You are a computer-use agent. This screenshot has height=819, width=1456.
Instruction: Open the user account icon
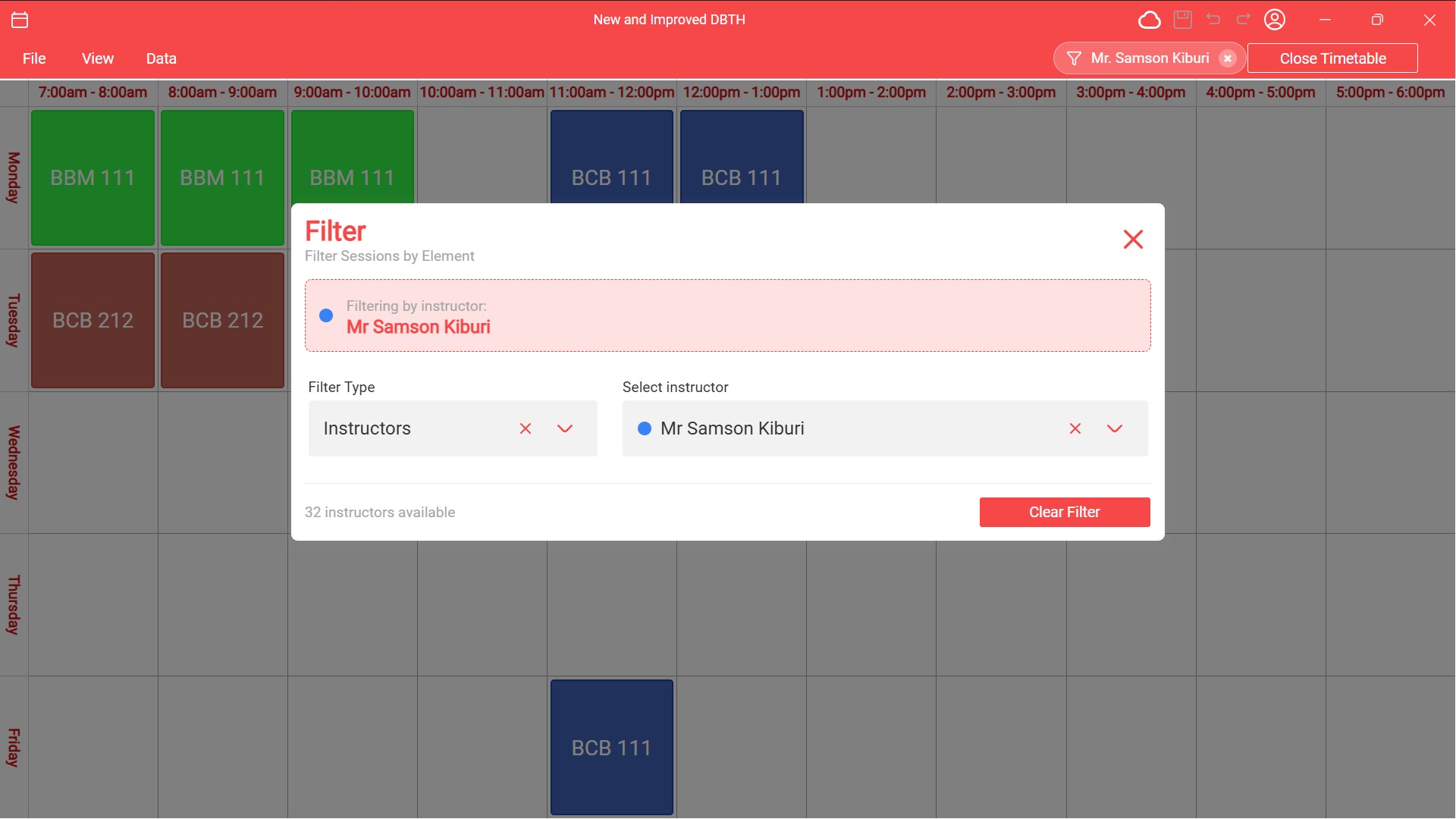pos(1275,20)
